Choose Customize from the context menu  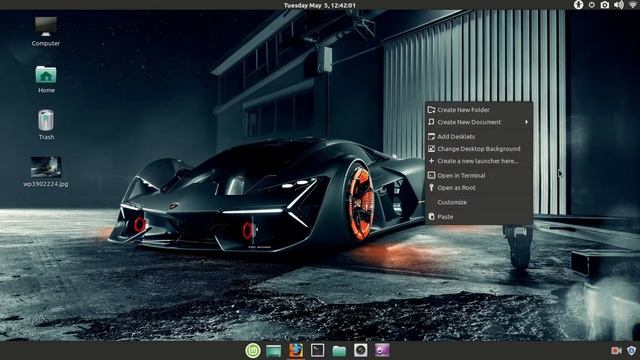[479, 202]
